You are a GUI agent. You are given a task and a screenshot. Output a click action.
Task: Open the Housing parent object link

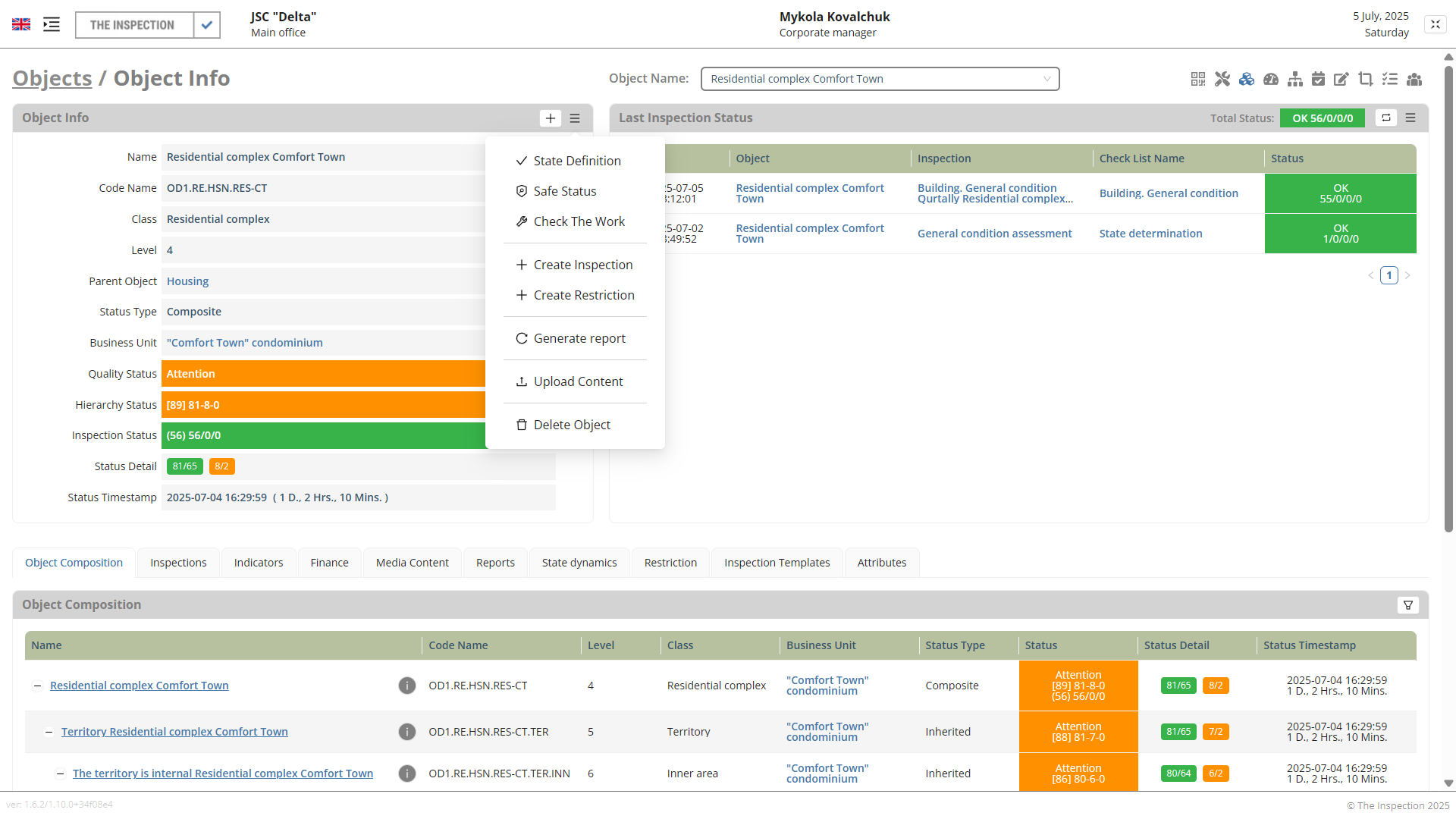coord(187,281)
